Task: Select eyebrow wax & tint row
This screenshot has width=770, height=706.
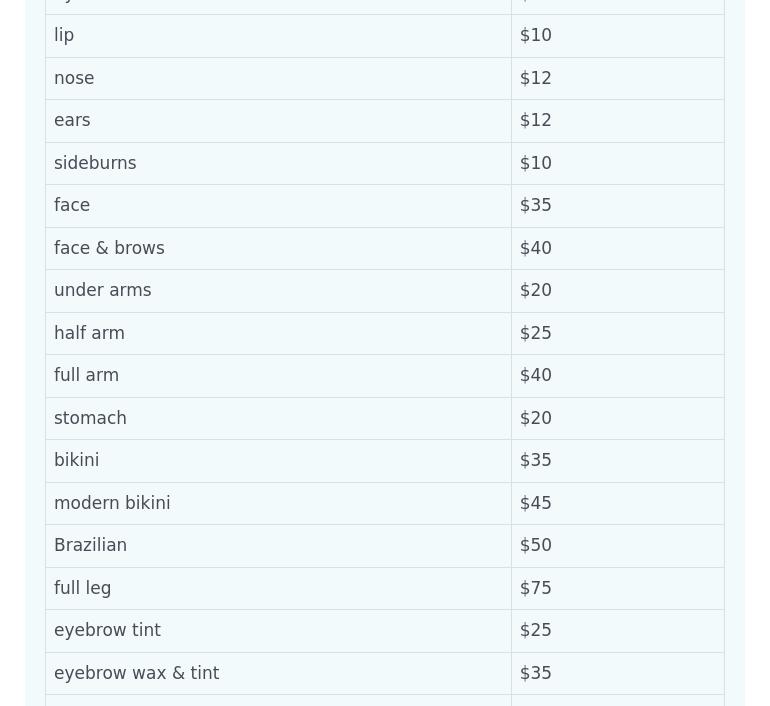Action: coord(136,673)
